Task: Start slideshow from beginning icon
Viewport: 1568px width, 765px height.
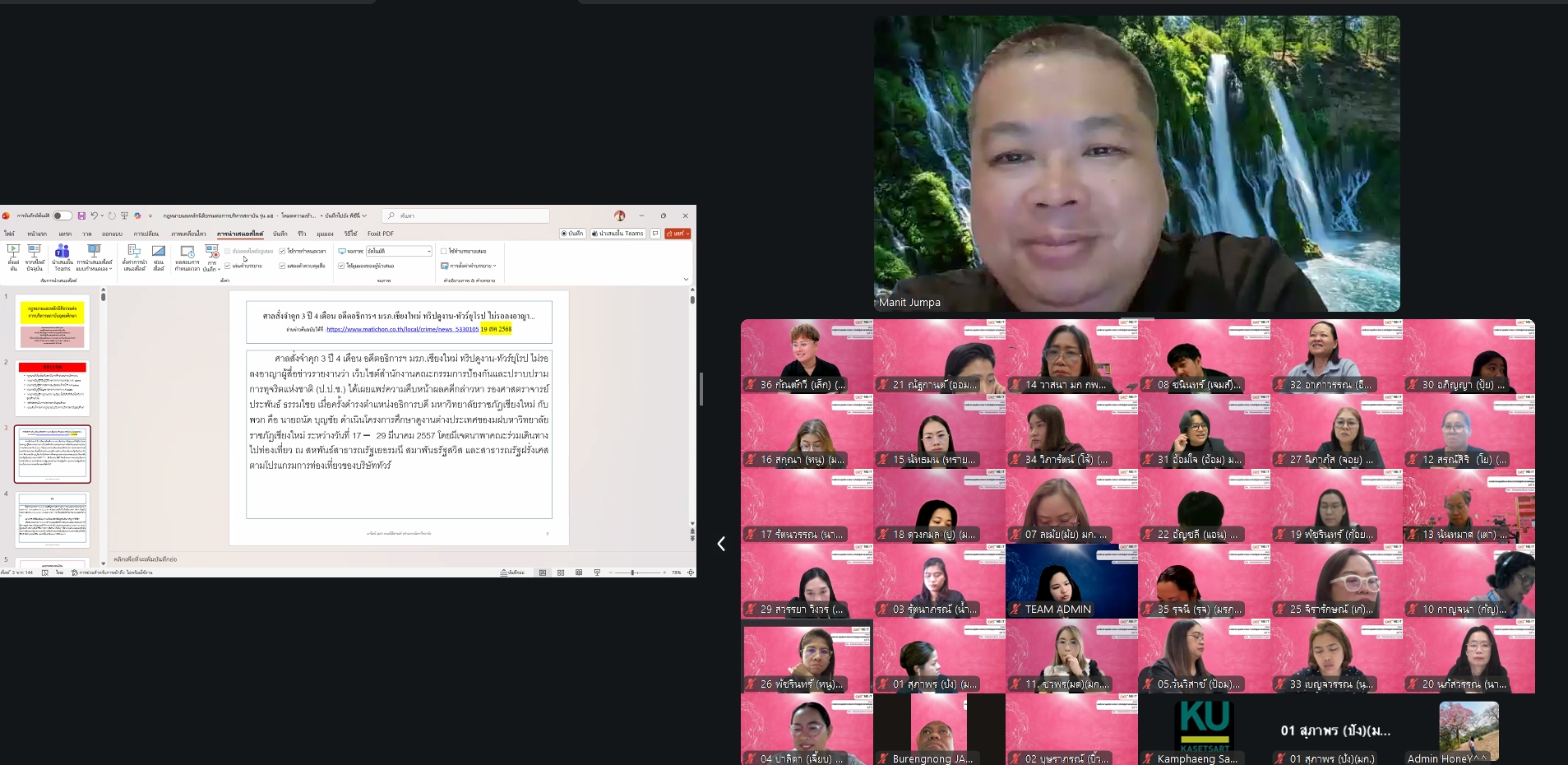Action: (13, 255)
